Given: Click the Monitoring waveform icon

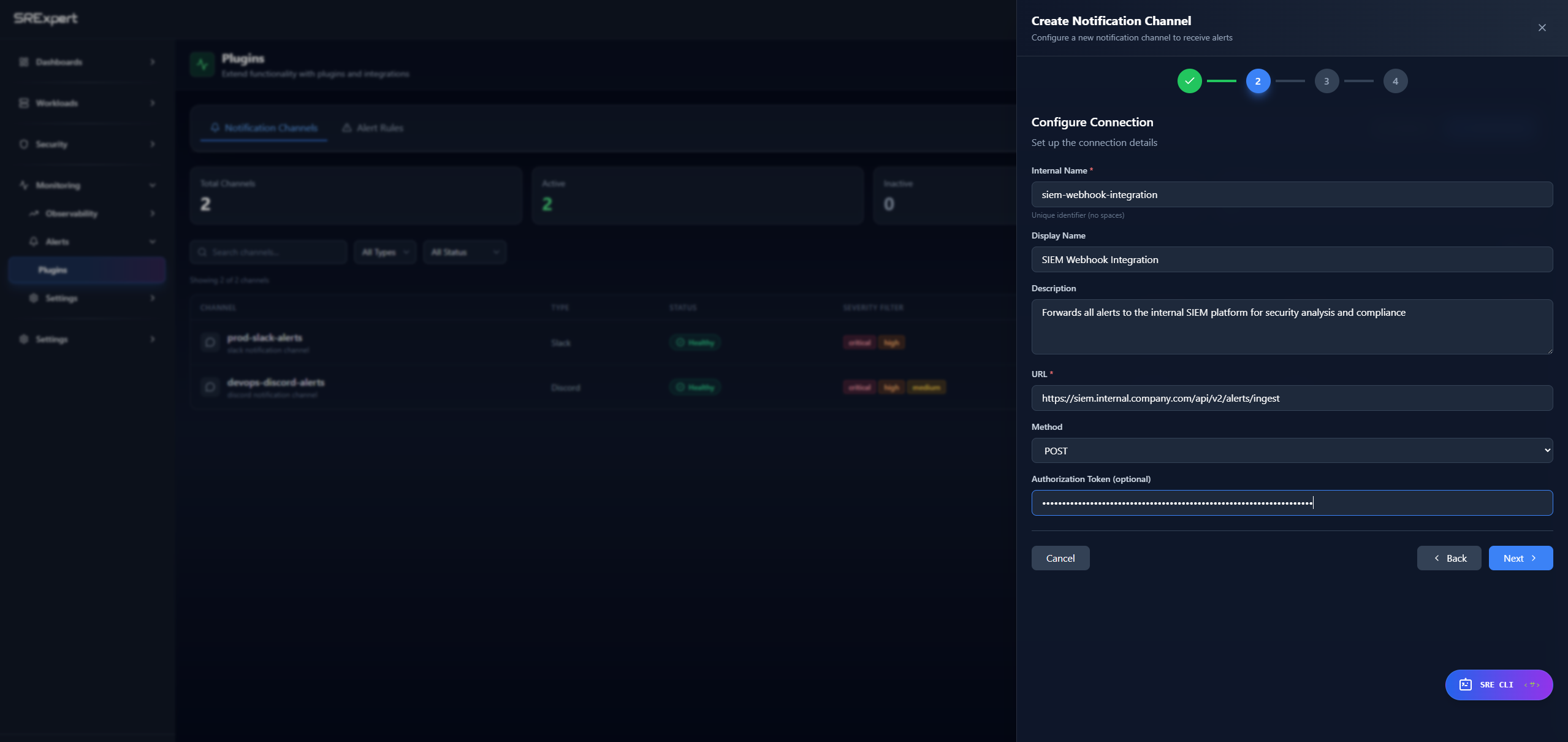Looking at the screenshot, I should click(23, 185).
